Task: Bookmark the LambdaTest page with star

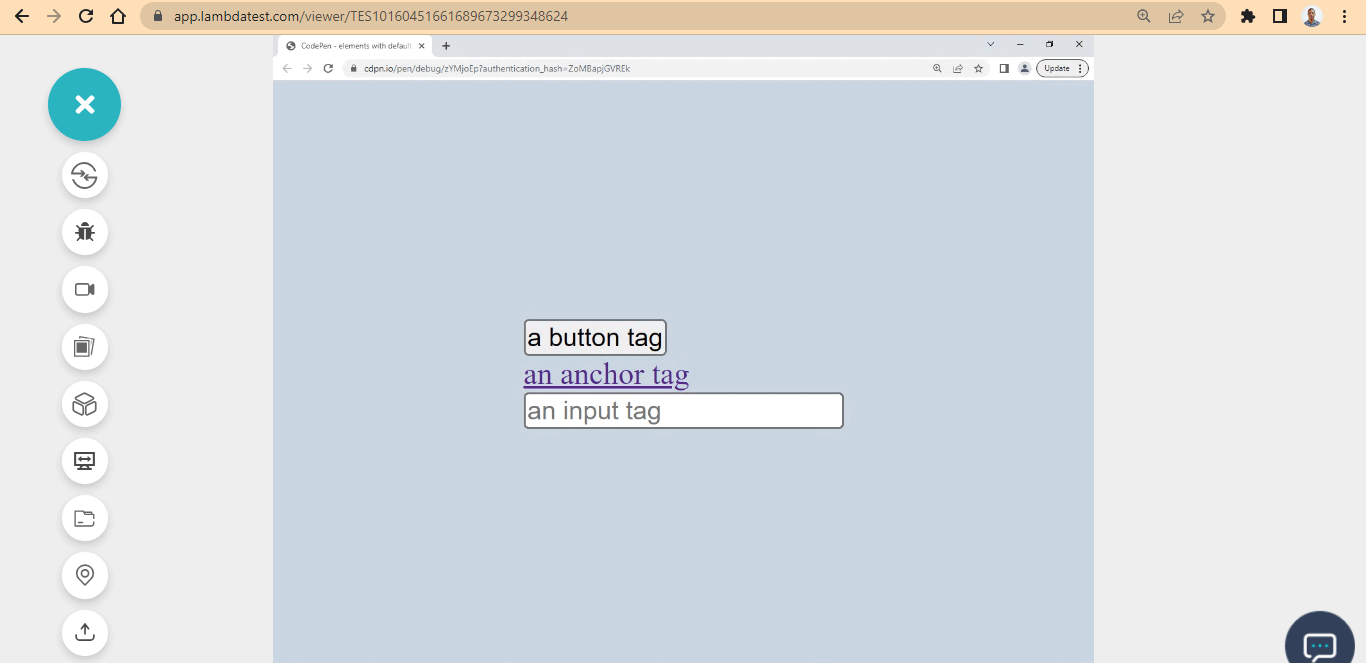Action: [x=1208, y=16]
